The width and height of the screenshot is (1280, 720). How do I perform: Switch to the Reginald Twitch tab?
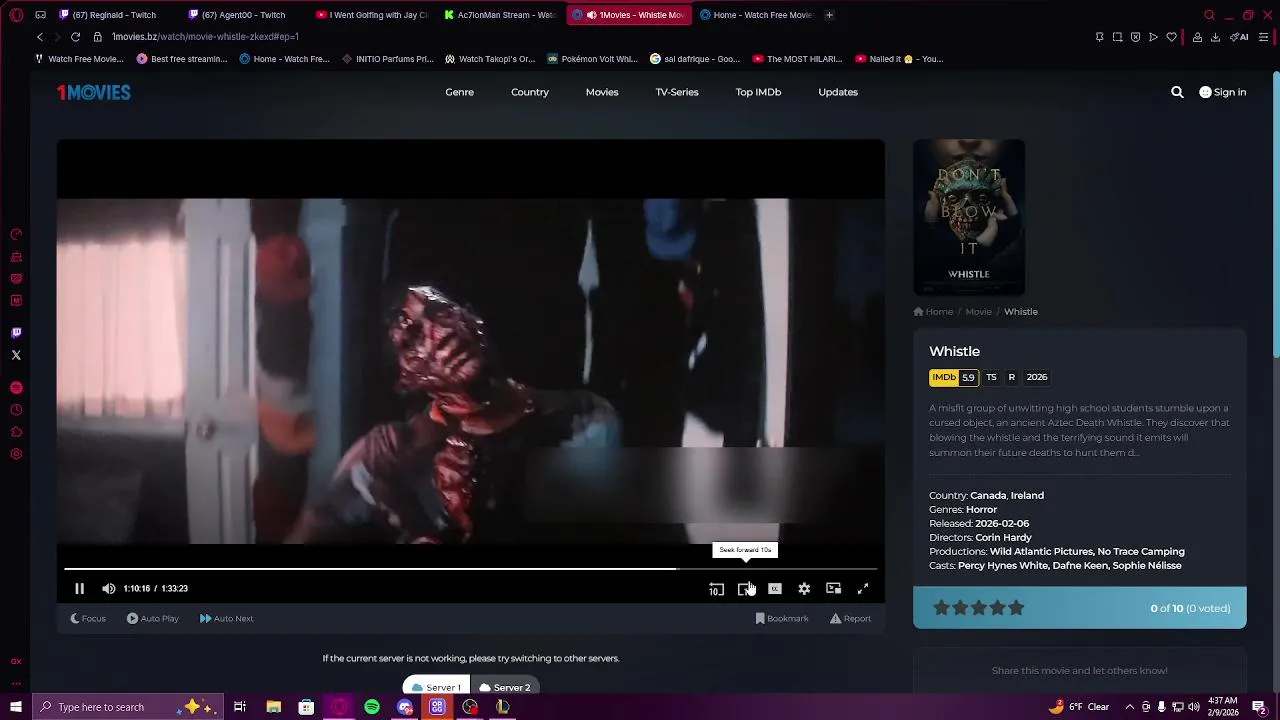point(118,15)
